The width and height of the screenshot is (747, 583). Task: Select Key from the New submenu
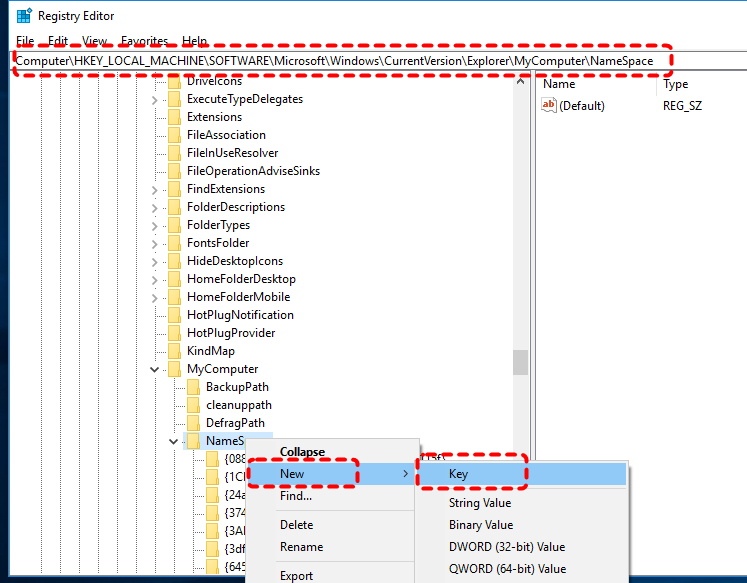[458, 474]
